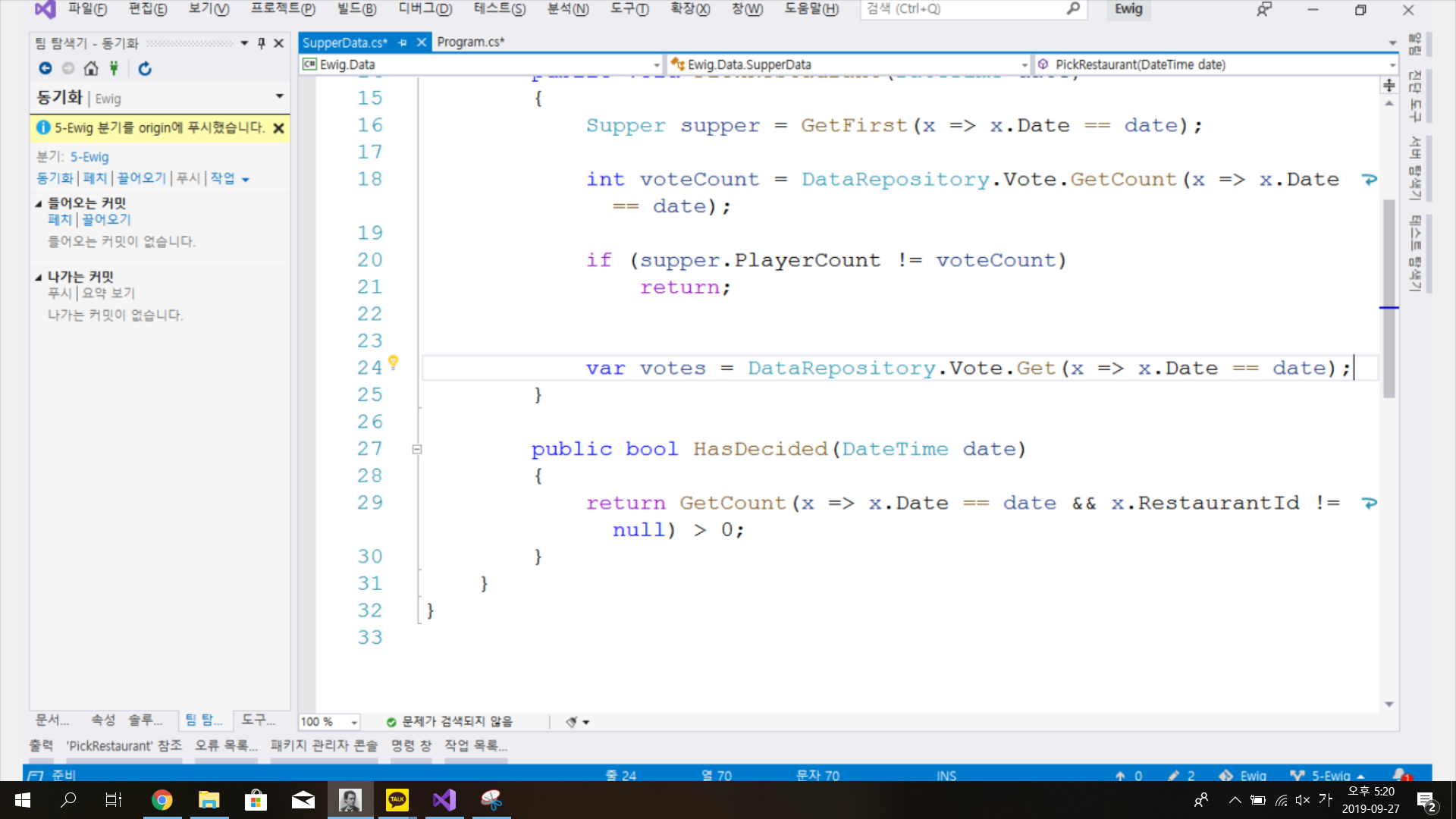Open Chrome from the taskbar
1456x819 pixels.
point(162,799)
